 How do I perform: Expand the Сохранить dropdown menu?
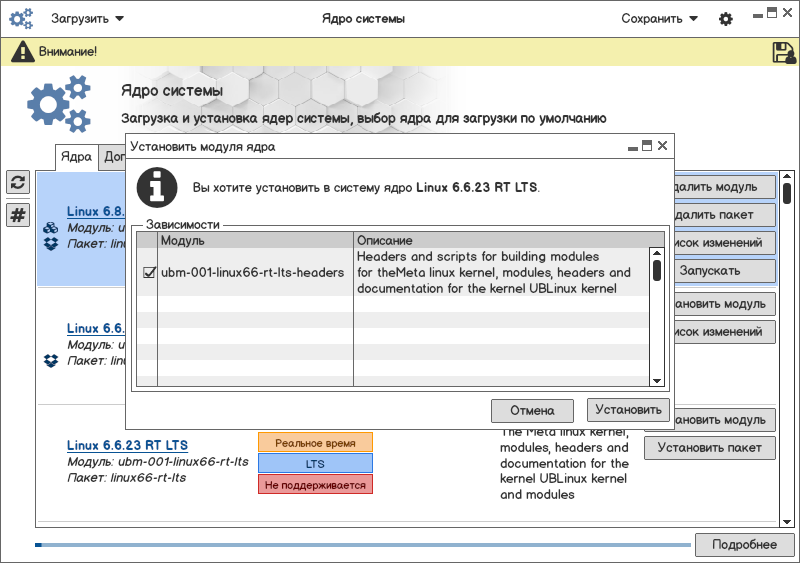[x=659, y=19]
